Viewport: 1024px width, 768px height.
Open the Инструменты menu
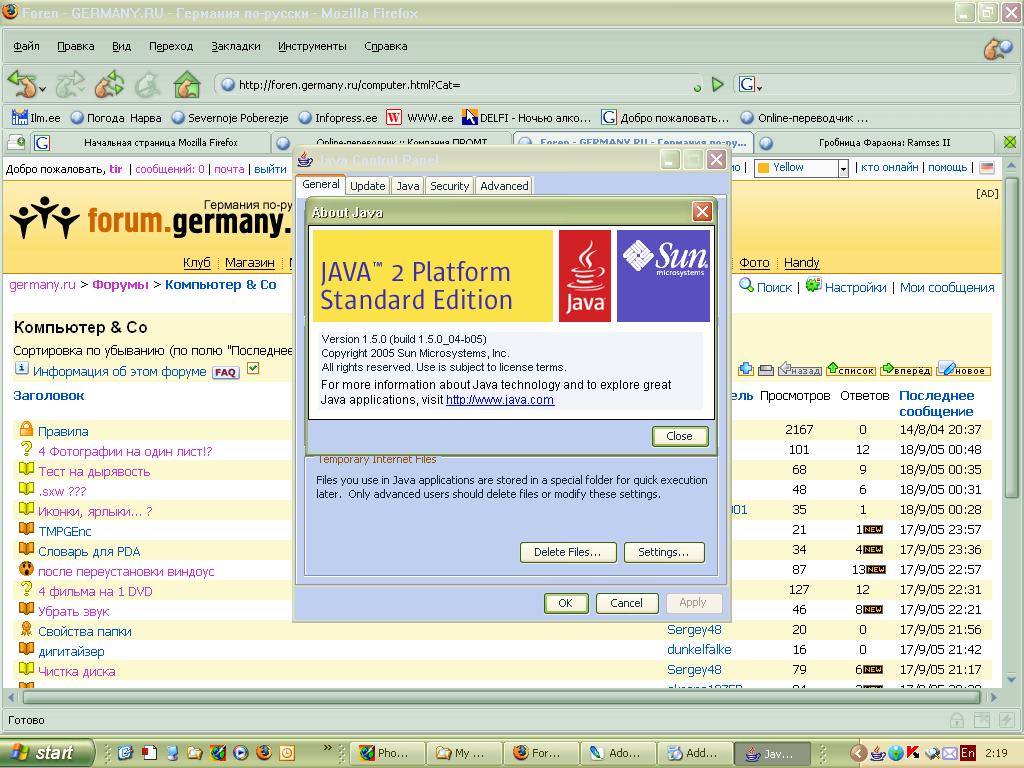coord(312,46)
